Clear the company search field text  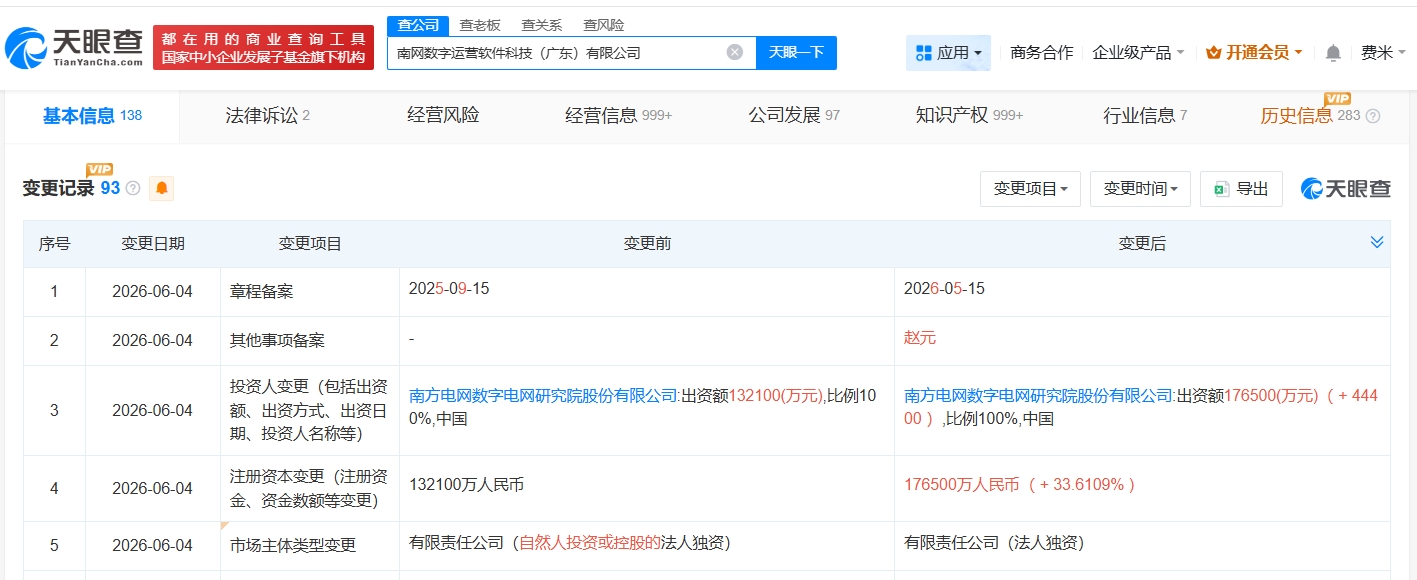(735, 52)
